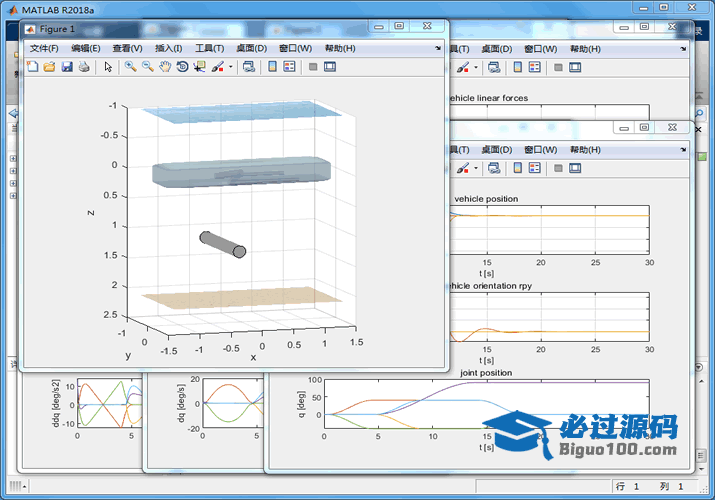Click New Figure icon in Figure 1 toolbar
The image size is (715, 500).
[32, 67]
